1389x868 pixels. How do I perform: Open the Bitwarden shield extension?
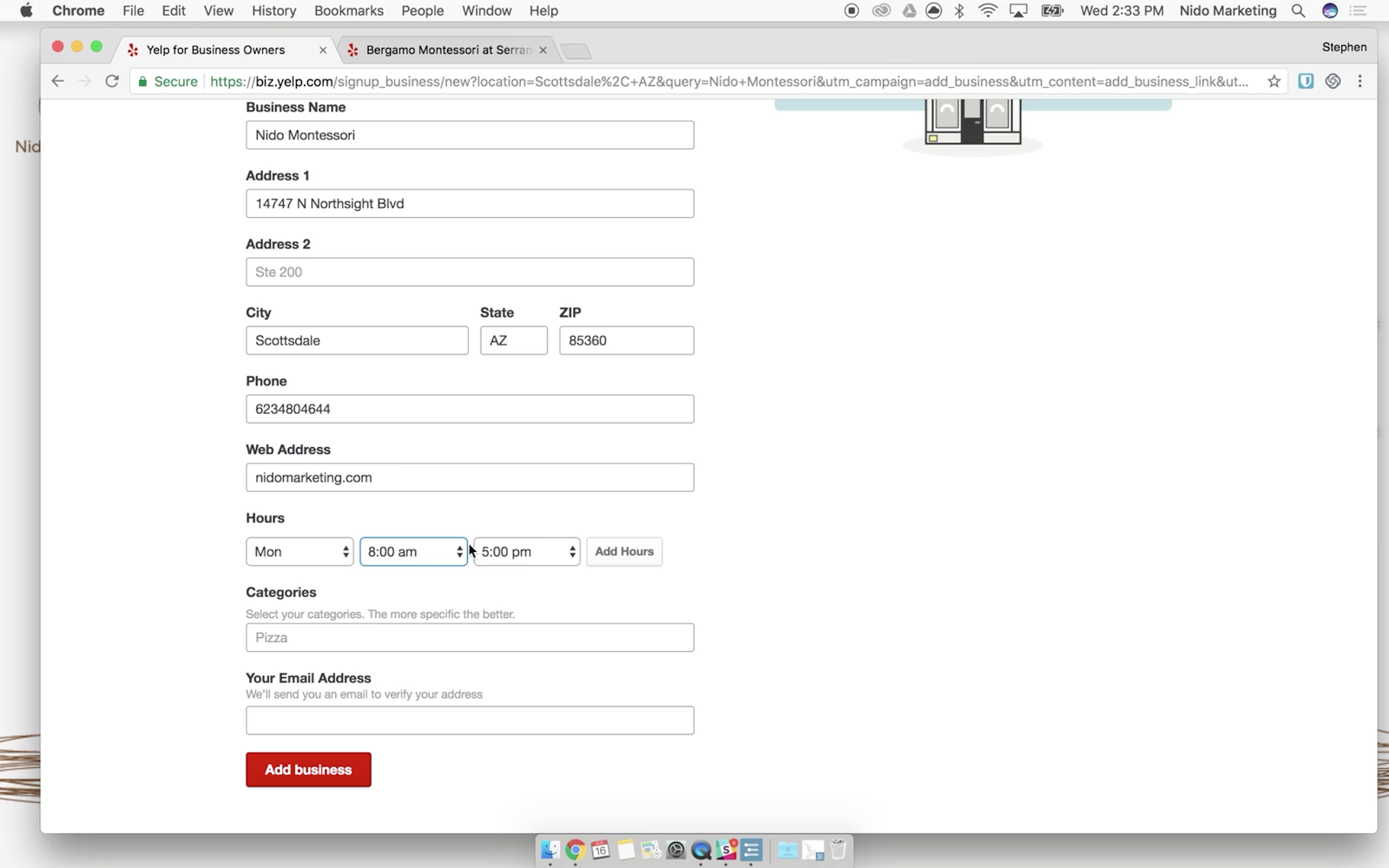(1305, 82)
